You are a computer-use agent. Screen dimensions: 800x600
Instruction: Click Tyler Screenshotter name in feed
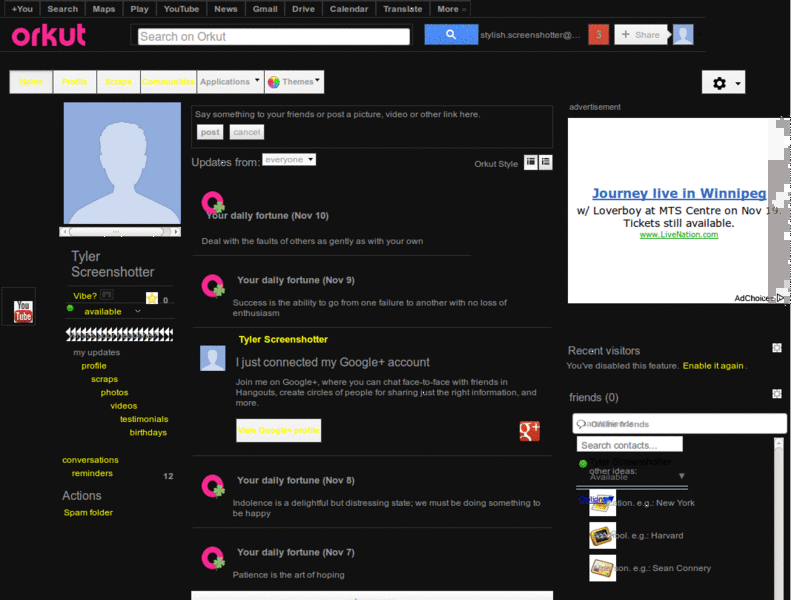click(283, 340)
